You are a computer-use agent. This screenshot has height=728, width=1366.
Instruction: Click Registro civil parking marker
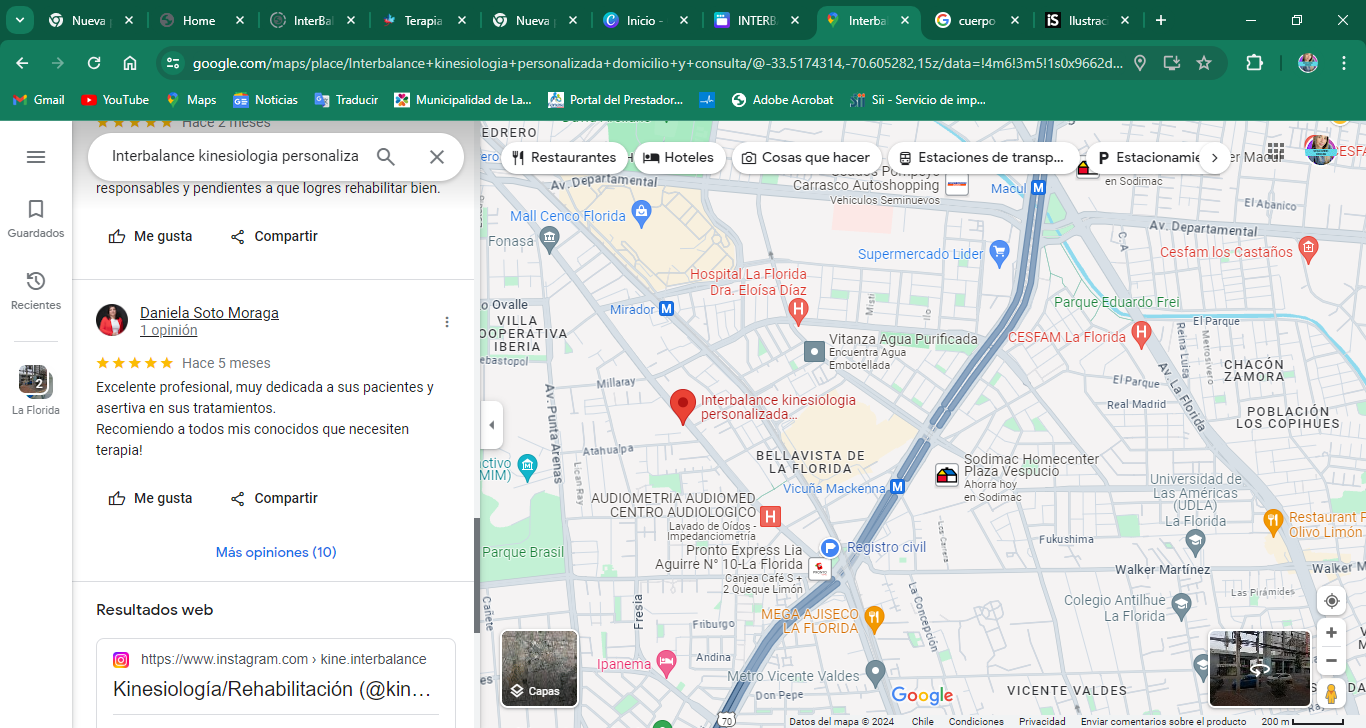tap(829, 548)
